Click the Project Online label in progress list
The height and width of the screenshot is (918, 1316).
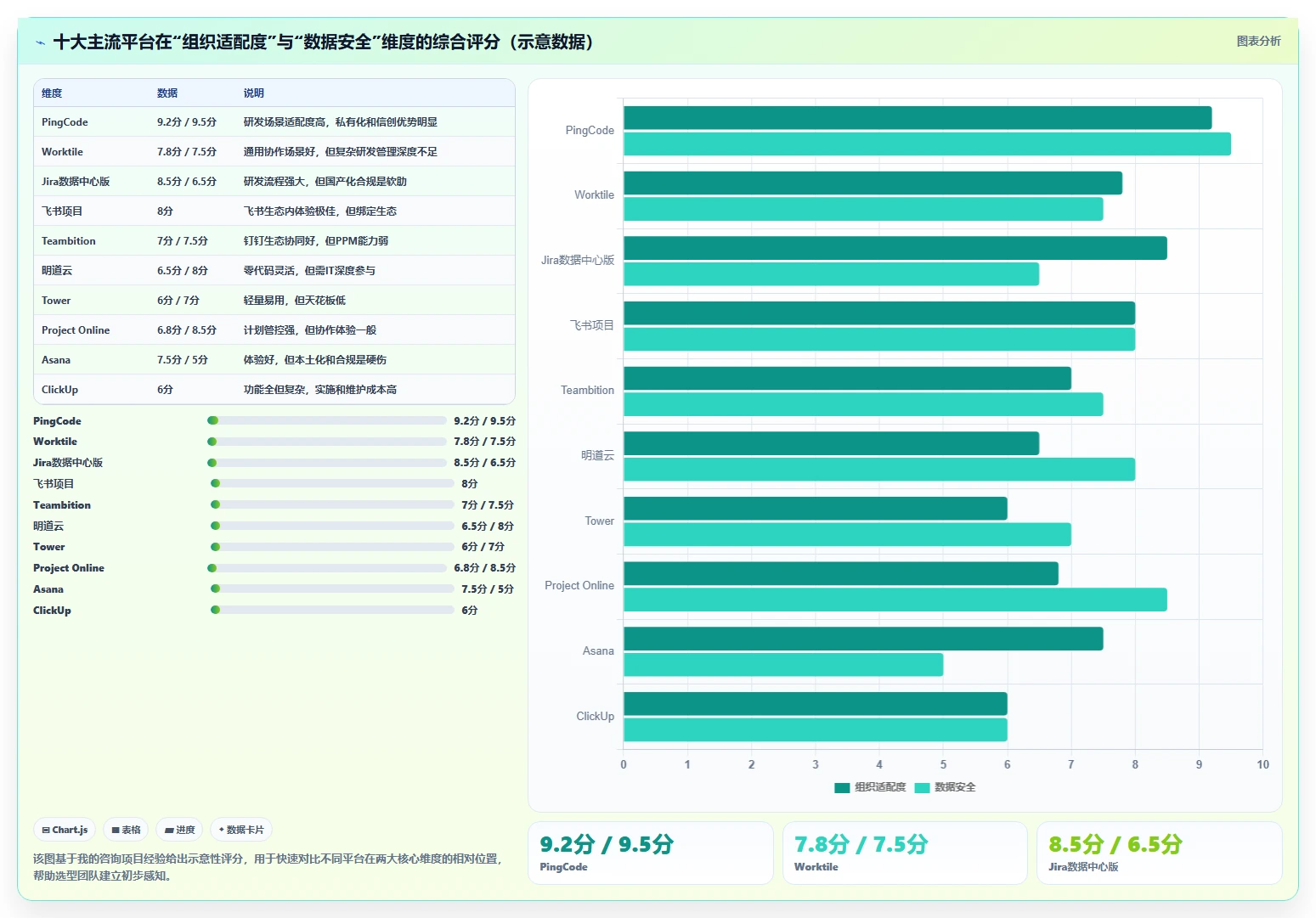[69, 568]
